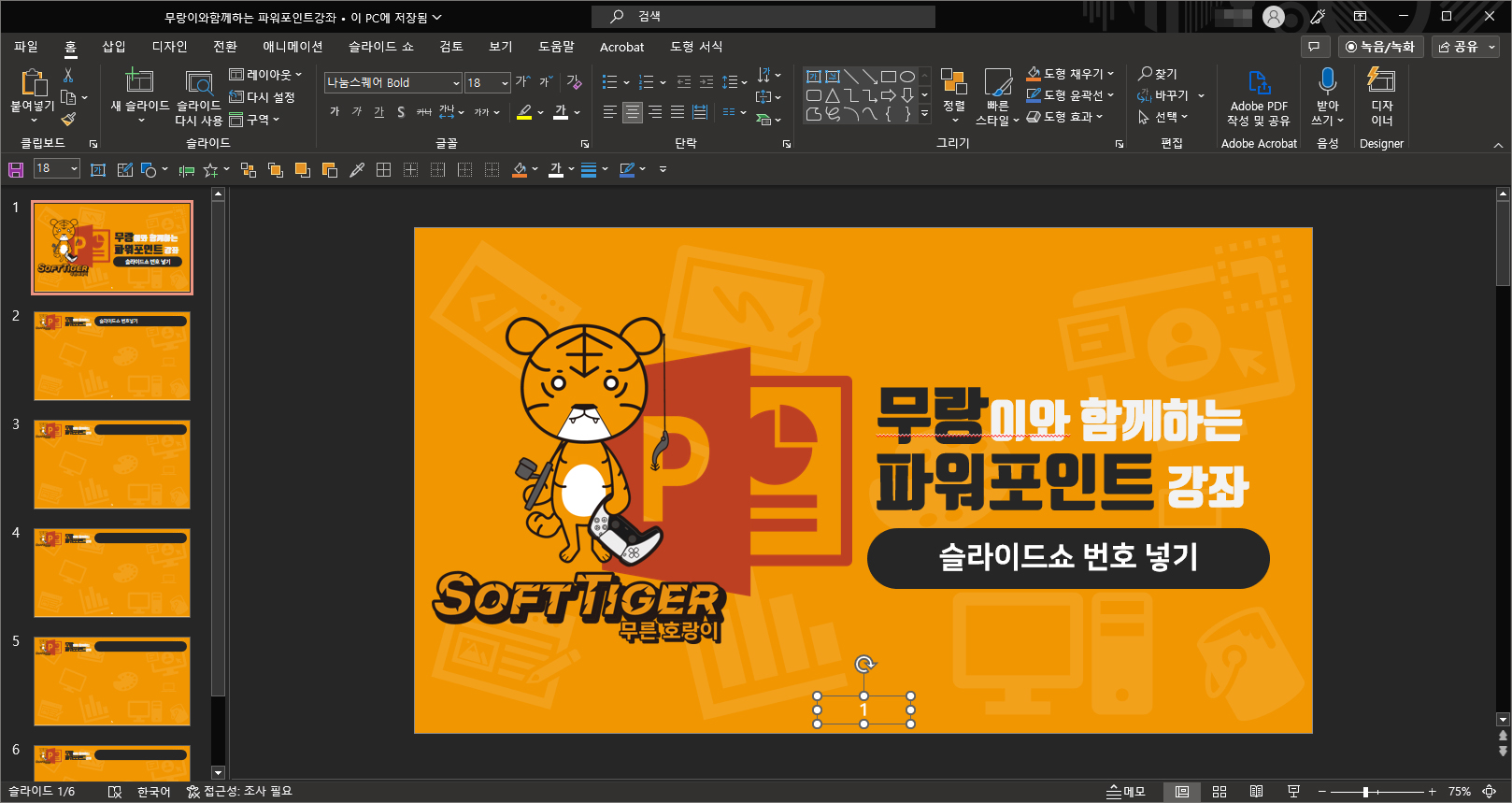Screen dimensions: 1512x803
Task: Switch to slide sorter view icon
Action: pos(1220,792)
